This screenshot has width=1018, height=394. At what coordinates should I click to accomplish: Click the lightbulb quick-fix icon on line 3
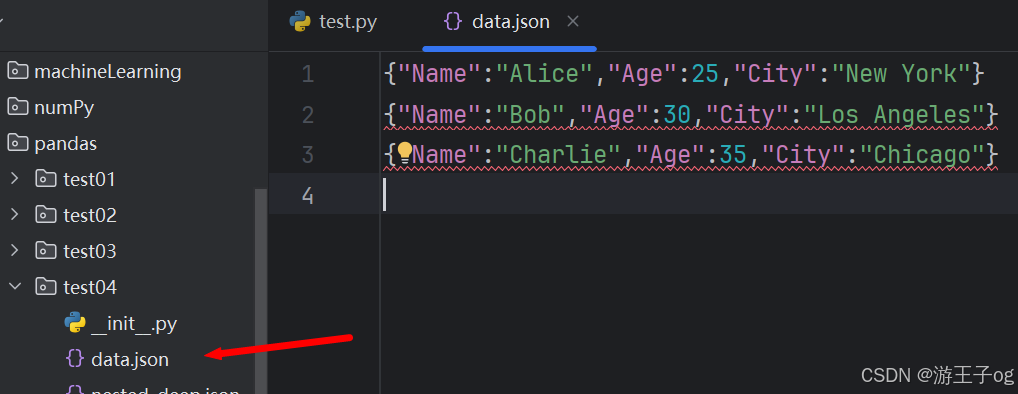click(x=404, y=153)
